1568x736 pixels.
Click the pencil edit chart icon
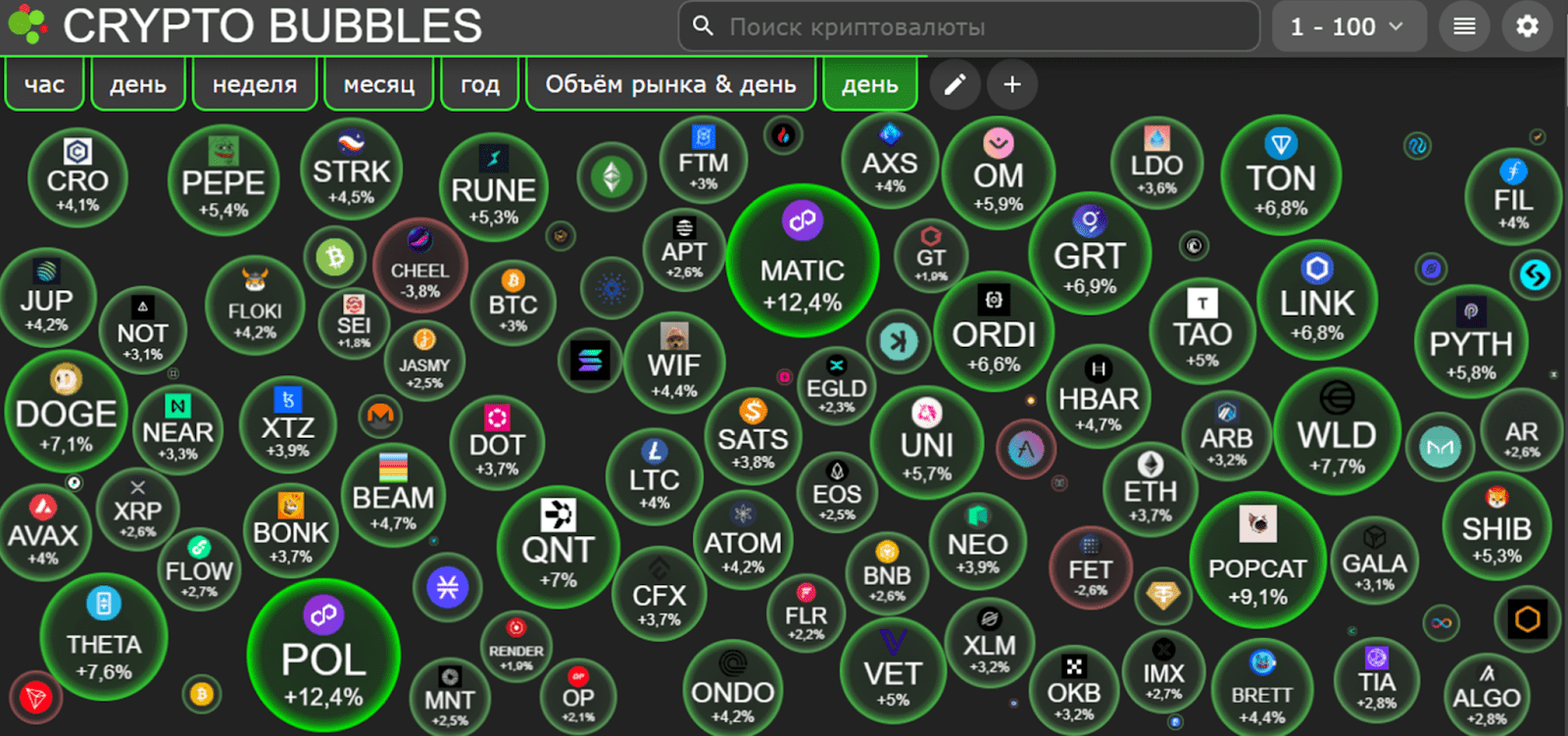[955, 84]
